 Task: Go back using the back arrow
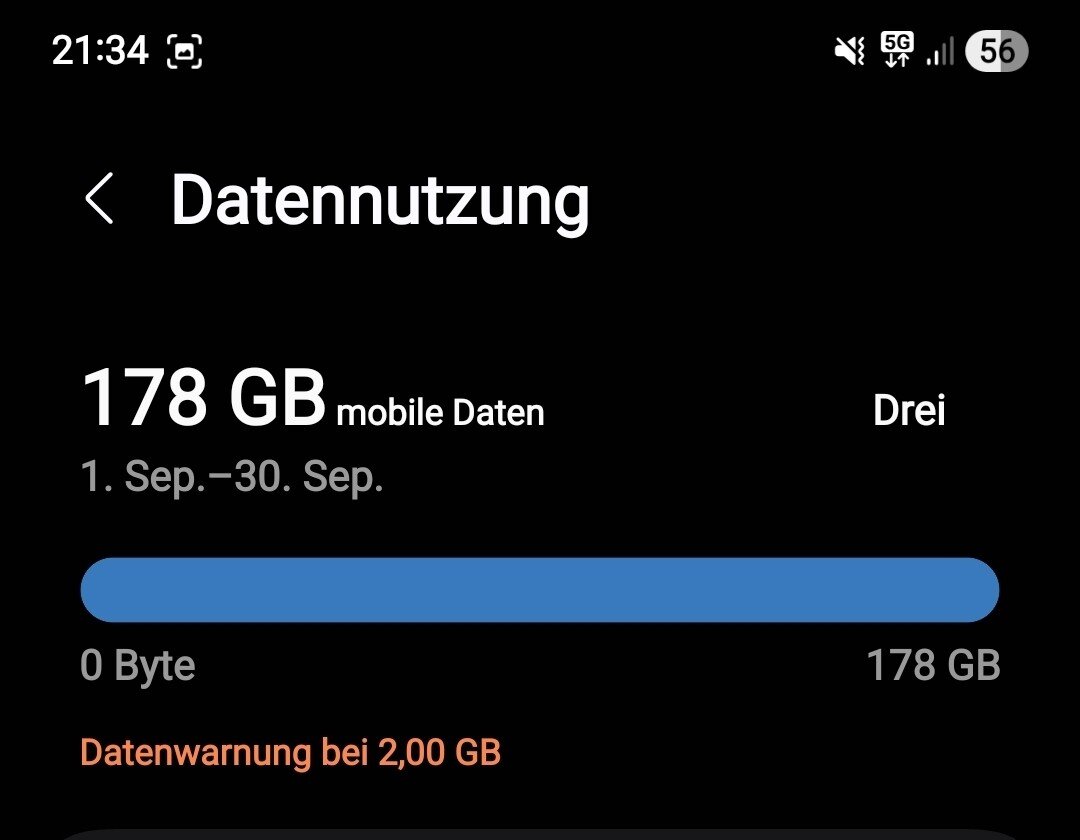(99, 198)
